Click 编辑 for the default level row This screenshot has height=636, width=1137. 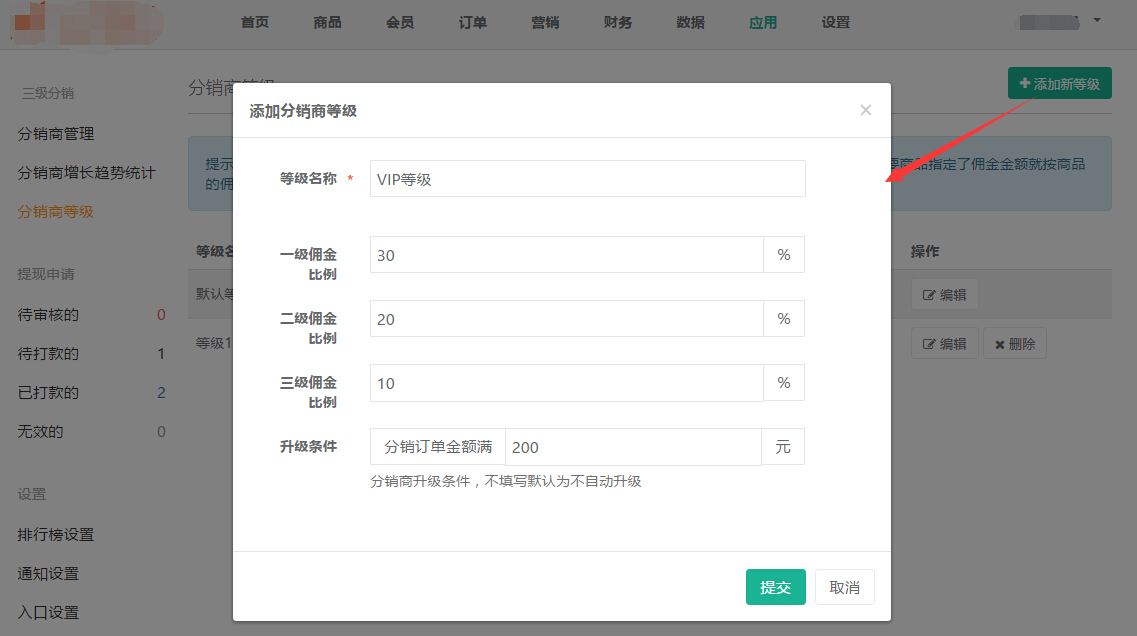pos(944,295)
